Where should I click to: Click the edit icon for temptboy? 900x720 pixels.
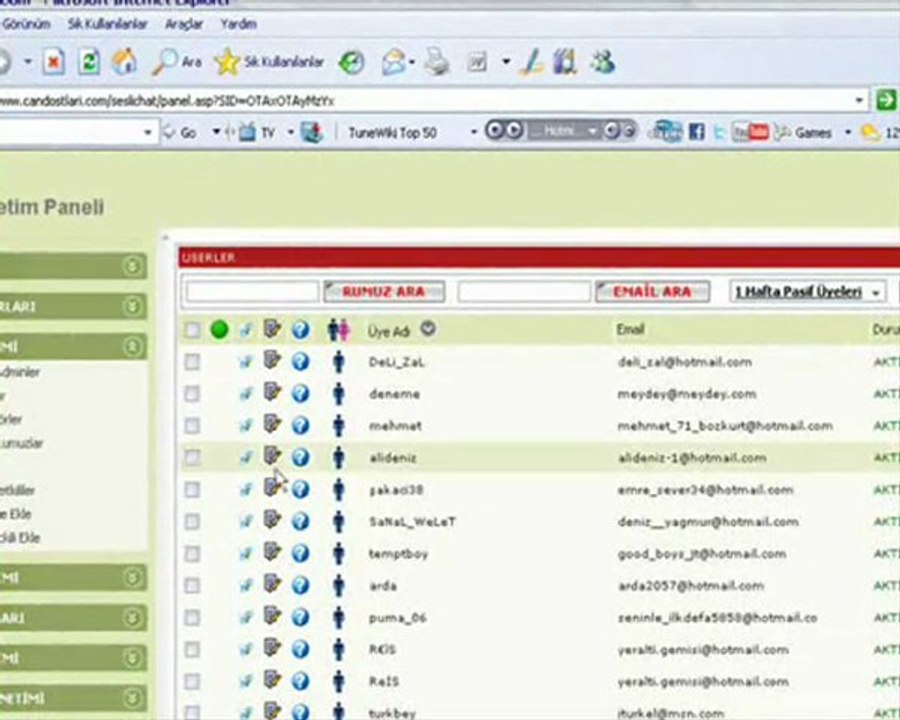point(272,552)
